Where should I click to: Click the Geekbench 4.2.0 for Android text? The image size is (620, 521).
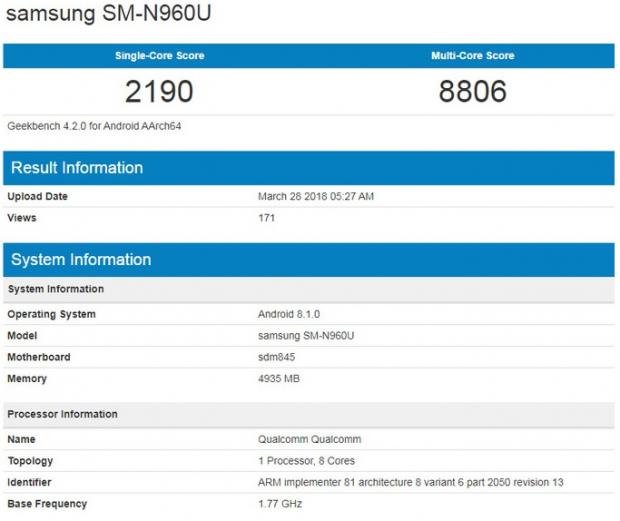click(x=94, y=126)
